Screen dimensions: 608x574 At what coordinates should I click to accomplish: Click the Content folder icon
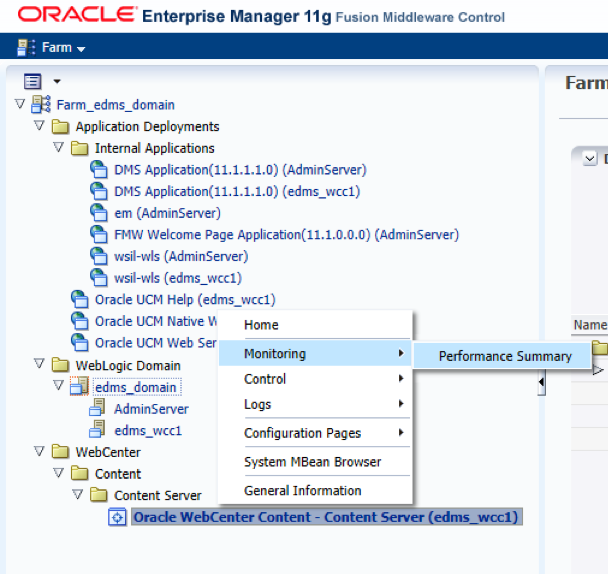tap(79, 474)
